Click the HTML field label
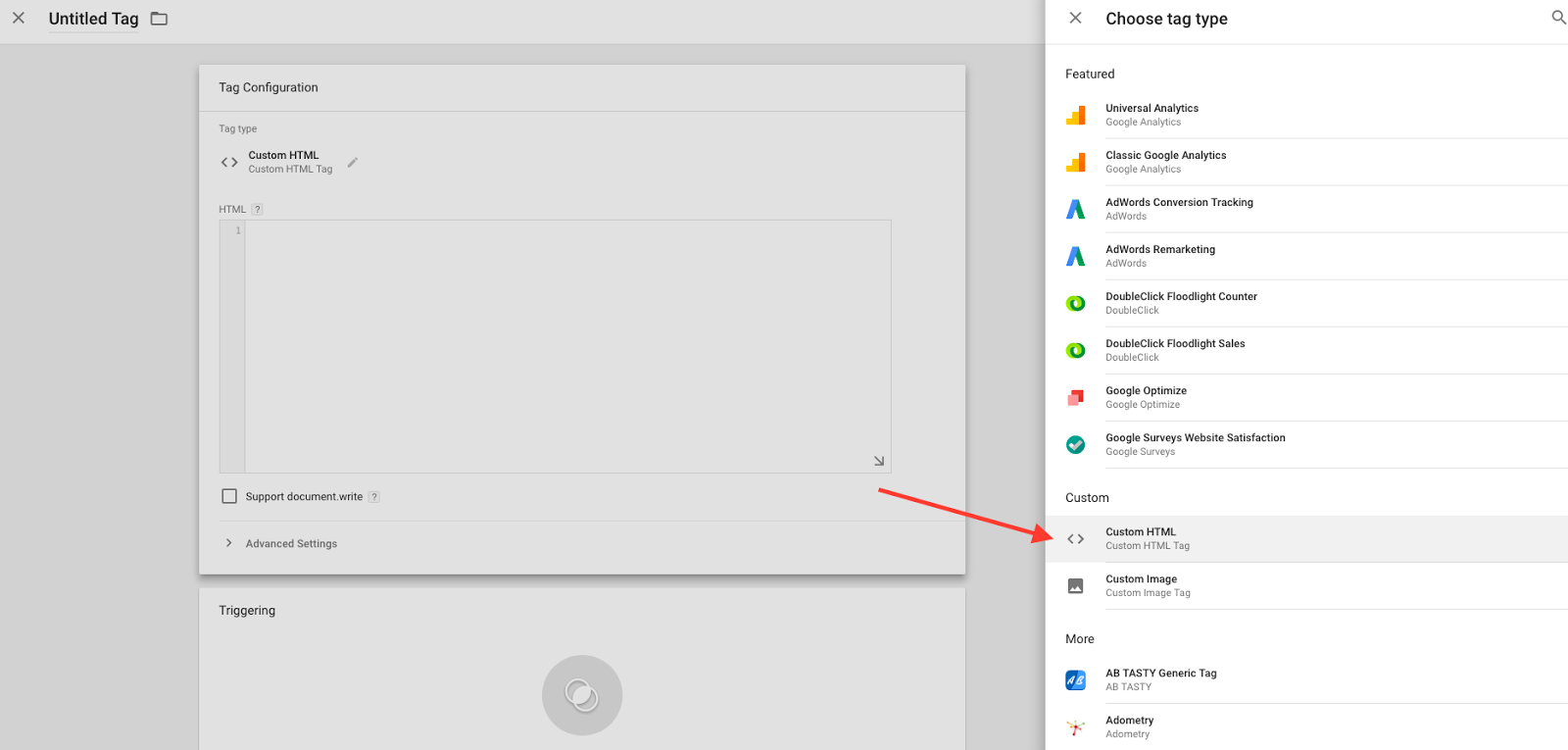Image resolution: width=1568 pixels, height=750 pixels. 232,209
